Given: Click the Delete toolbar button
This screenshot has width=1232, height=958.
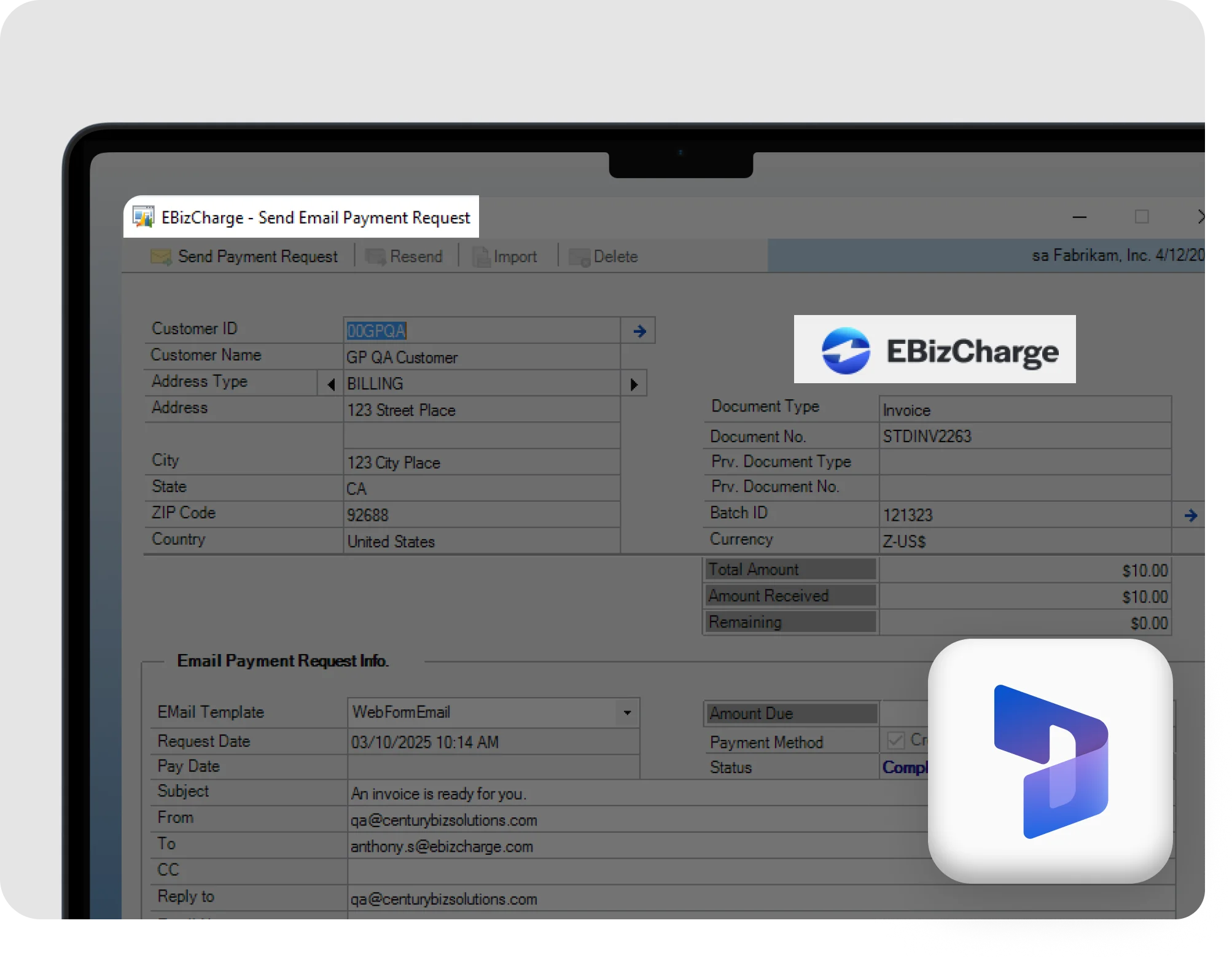Looking at the screenshot, I should click(x=604, y=256).
